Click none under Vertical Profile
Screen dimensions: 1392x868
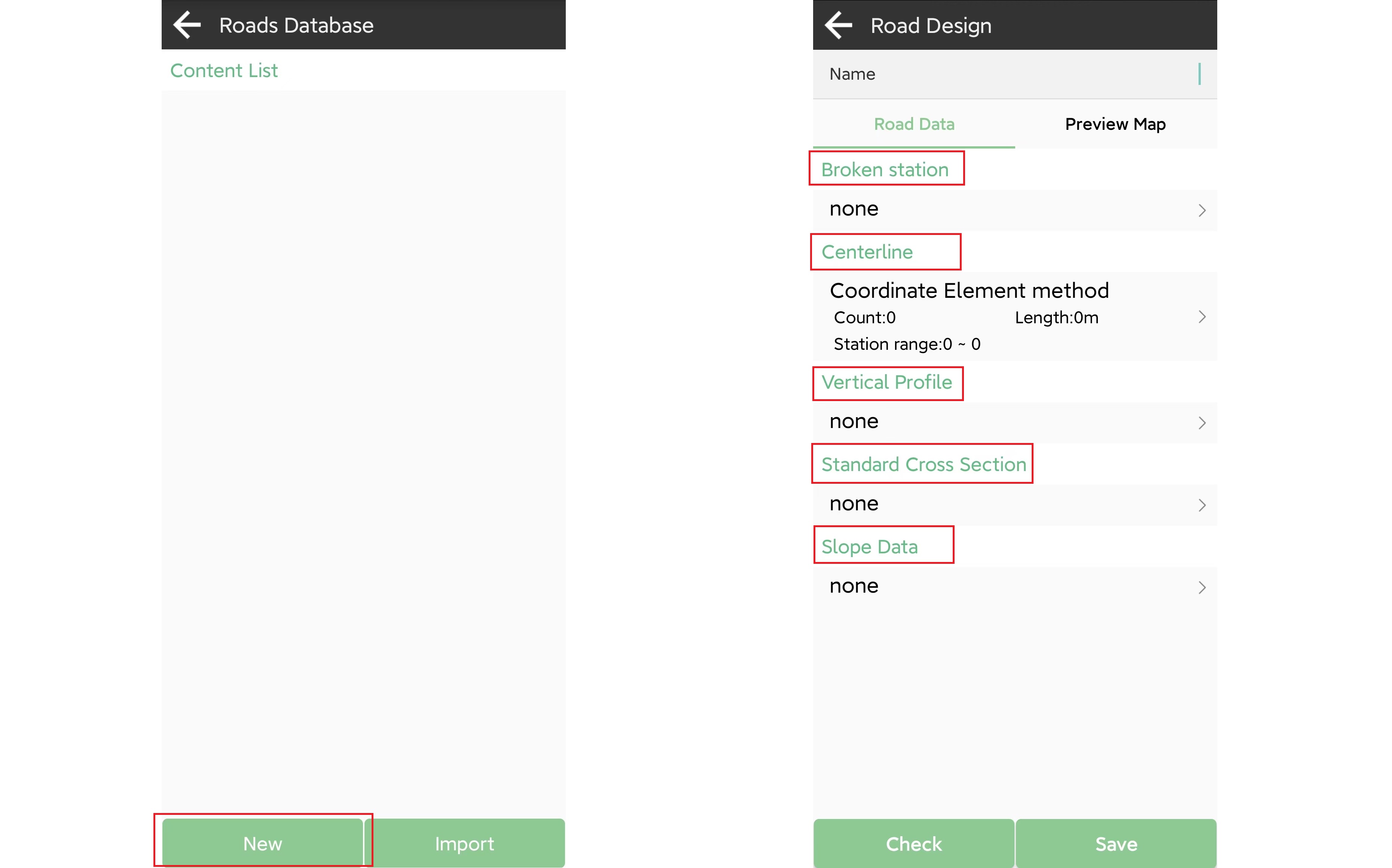click(x=854, y=421)
